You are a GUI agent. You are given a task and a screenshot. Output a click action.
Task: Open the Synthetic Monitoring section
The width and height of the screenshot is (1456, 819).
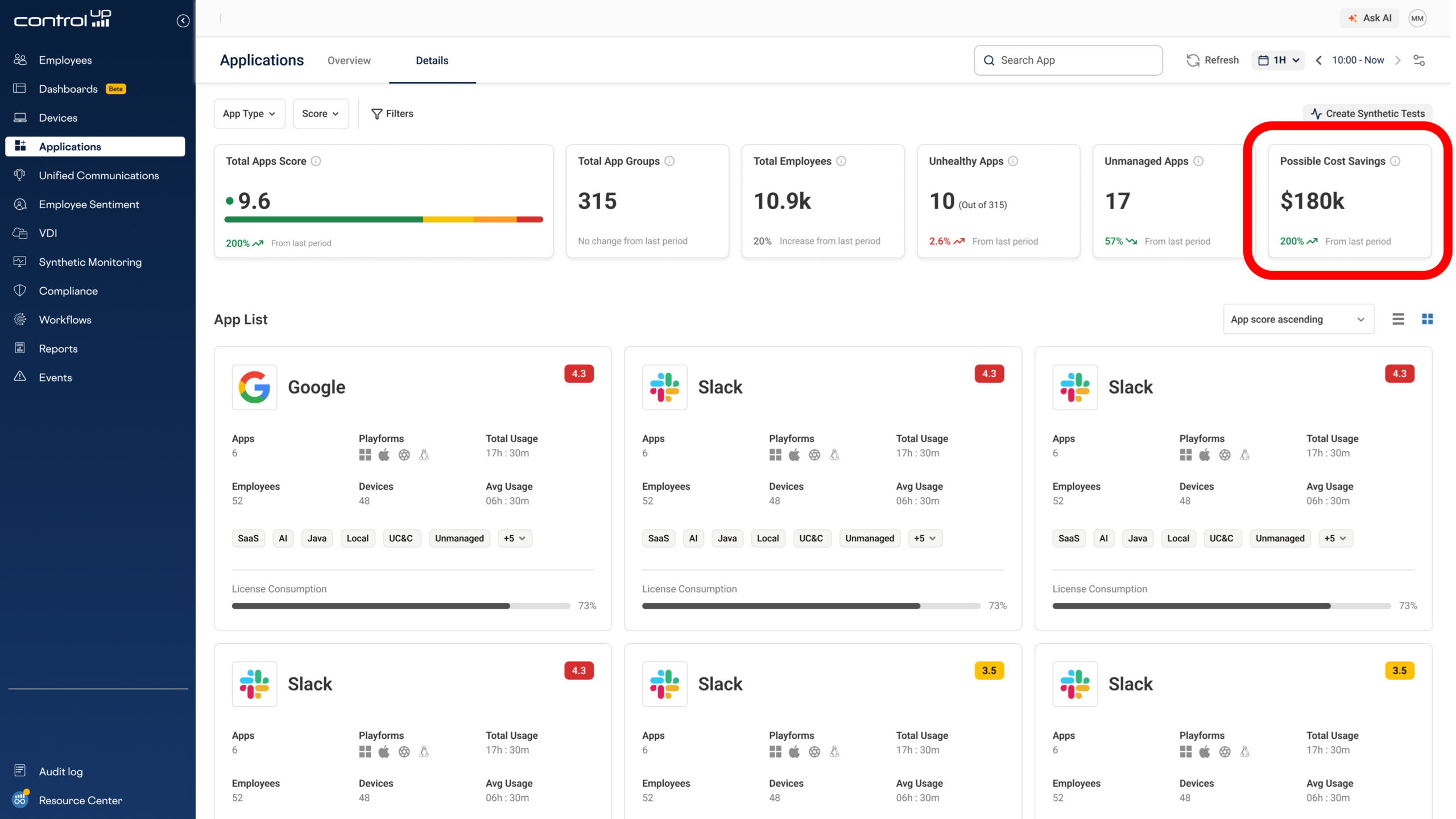90,262
